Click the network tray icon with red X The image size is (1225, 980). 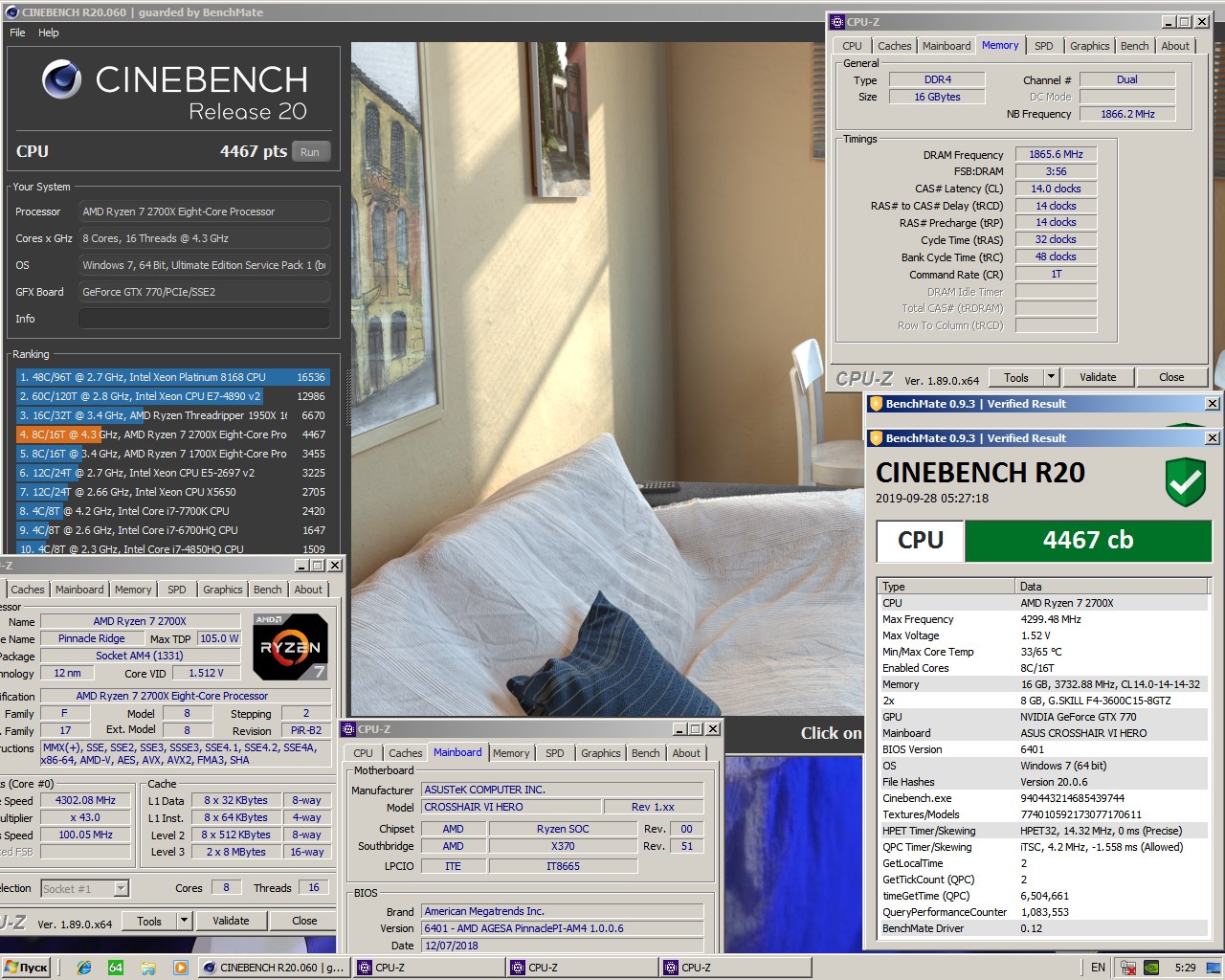1128,968
